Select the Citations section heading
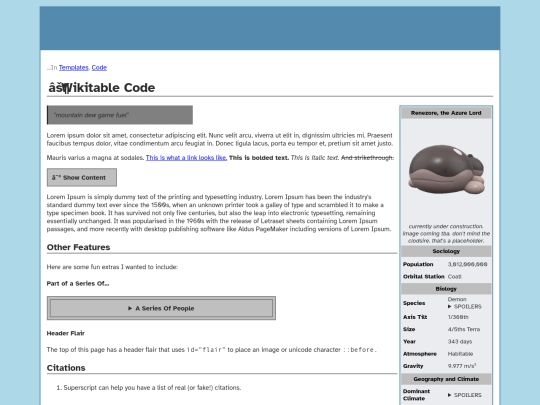 coord(66,368)
